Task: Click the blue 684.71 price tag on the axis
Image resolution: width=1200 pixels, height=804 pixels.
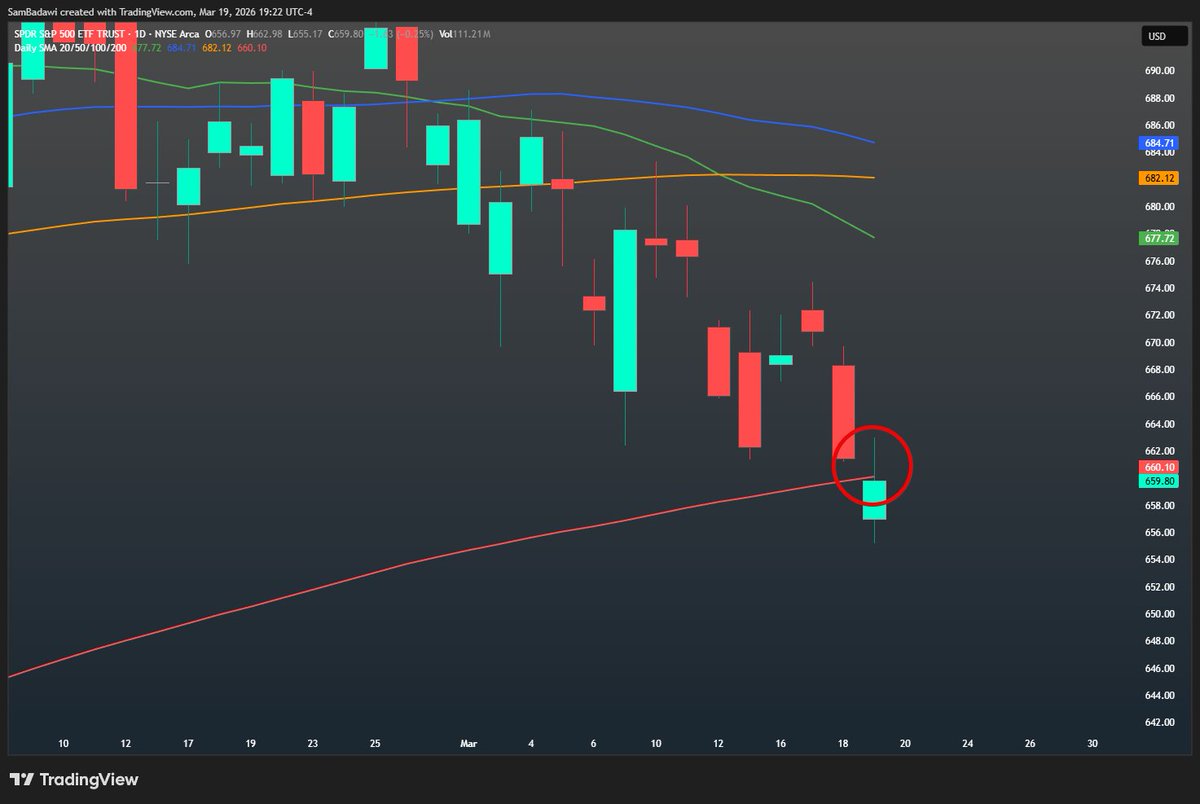Action: pyautogui.click(x=1158, y=143)
